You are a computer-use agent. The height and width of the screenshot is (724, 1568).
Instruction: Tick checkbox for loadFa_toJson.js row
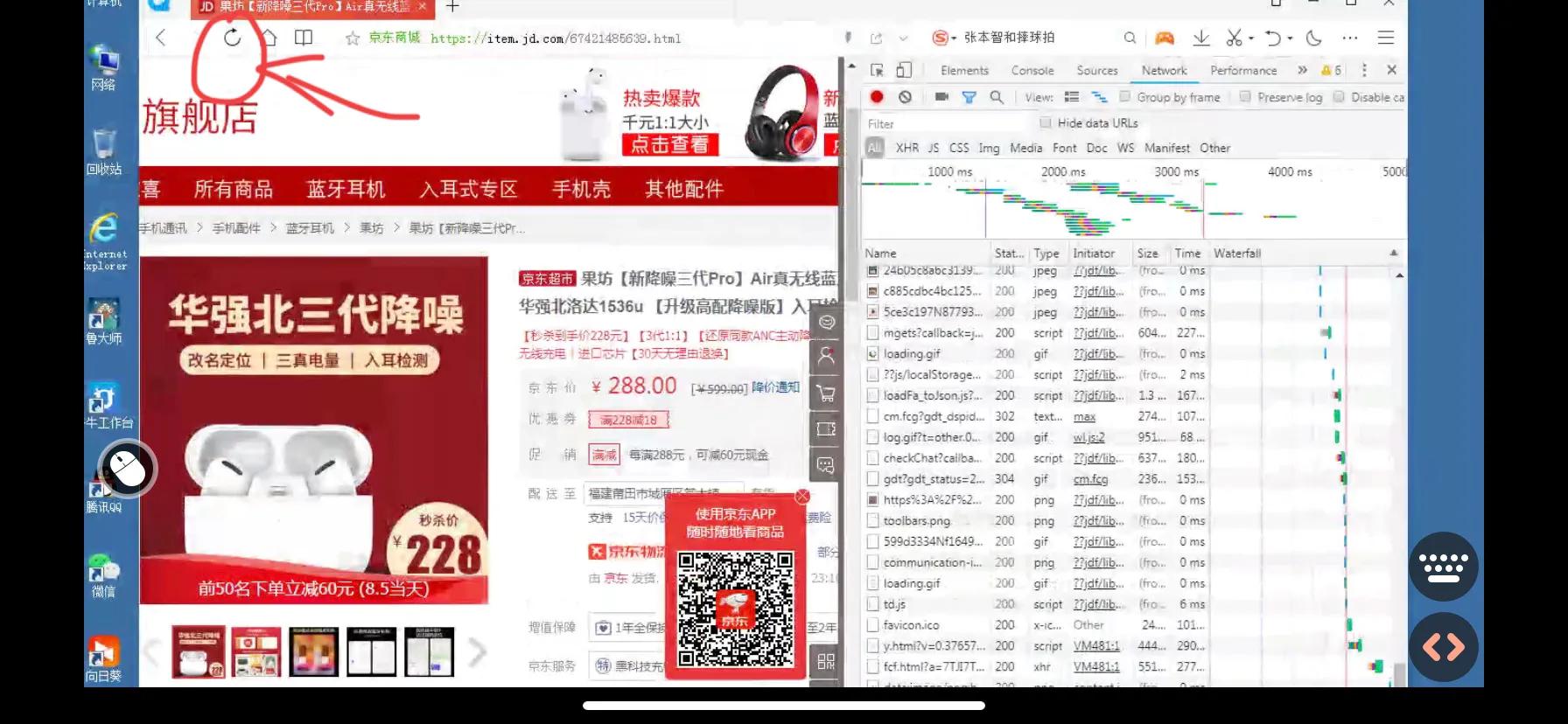point(872,395)
